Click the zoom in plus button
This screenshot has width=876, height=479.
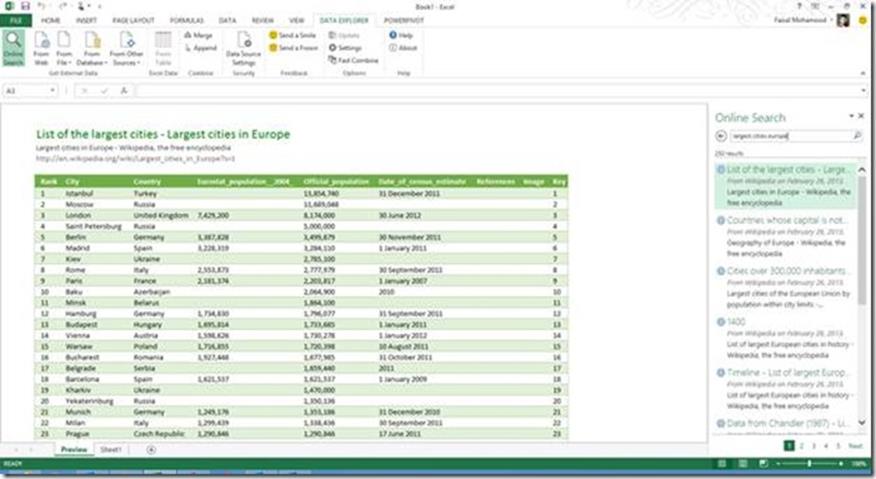click(841, 464)
